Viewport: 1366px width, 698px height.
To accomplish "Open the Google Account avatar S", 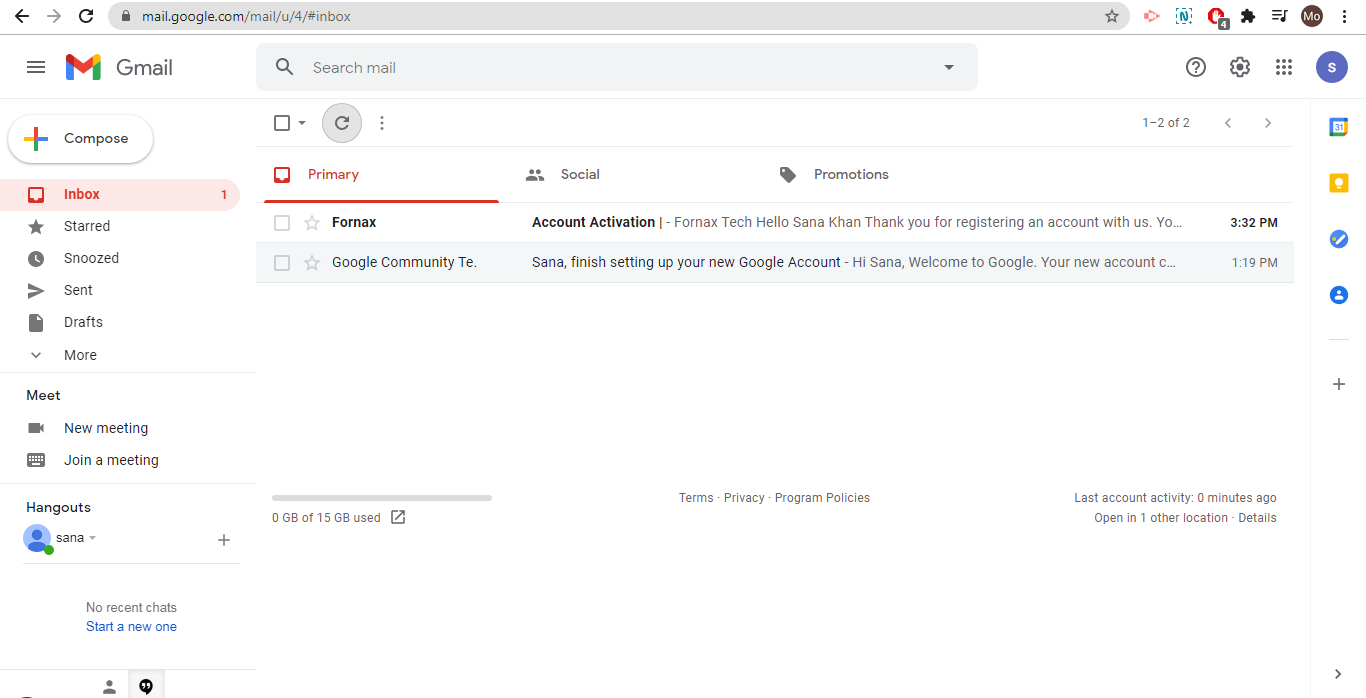I will click(1332, 67).
